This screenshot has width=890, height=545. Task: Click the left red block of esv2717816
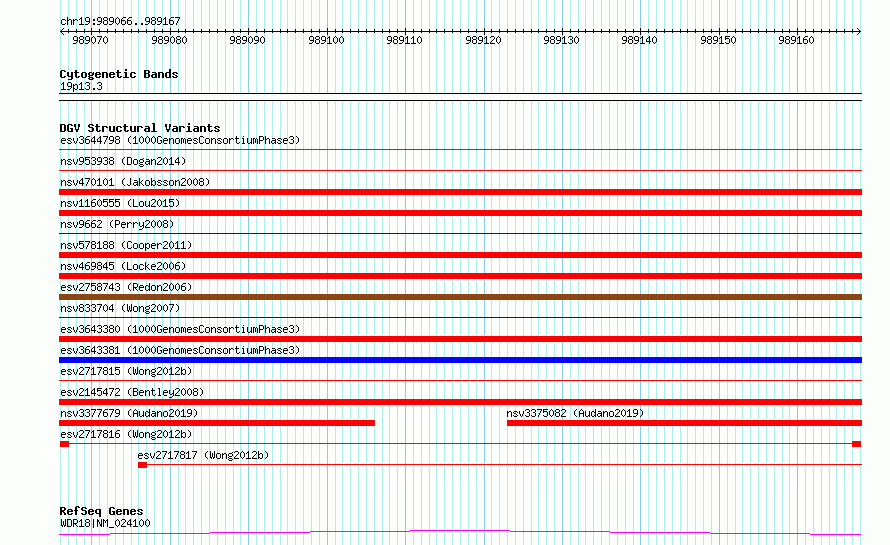64,444
